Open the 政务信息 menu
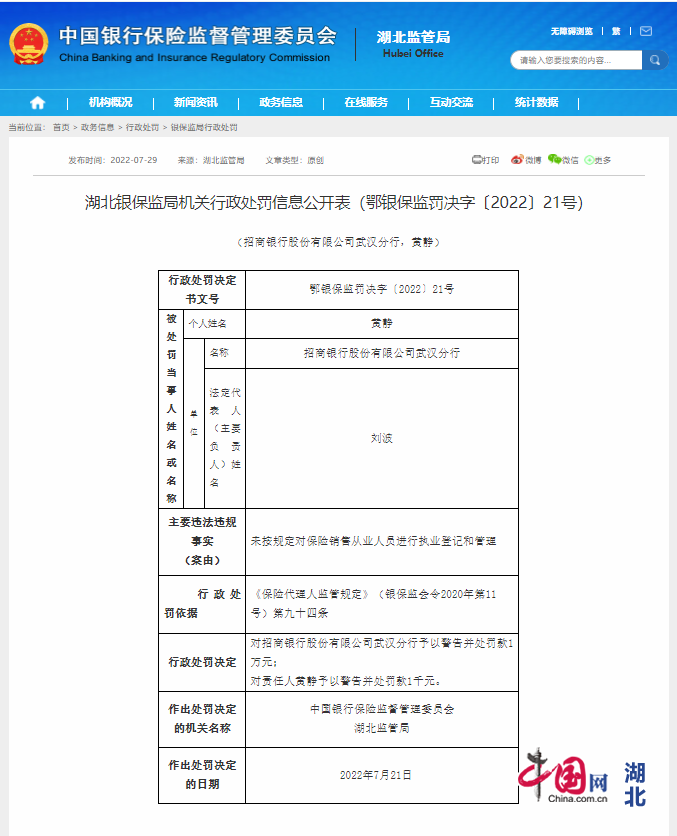This screenshot has height=836, width=677. [x=281, y=102]
